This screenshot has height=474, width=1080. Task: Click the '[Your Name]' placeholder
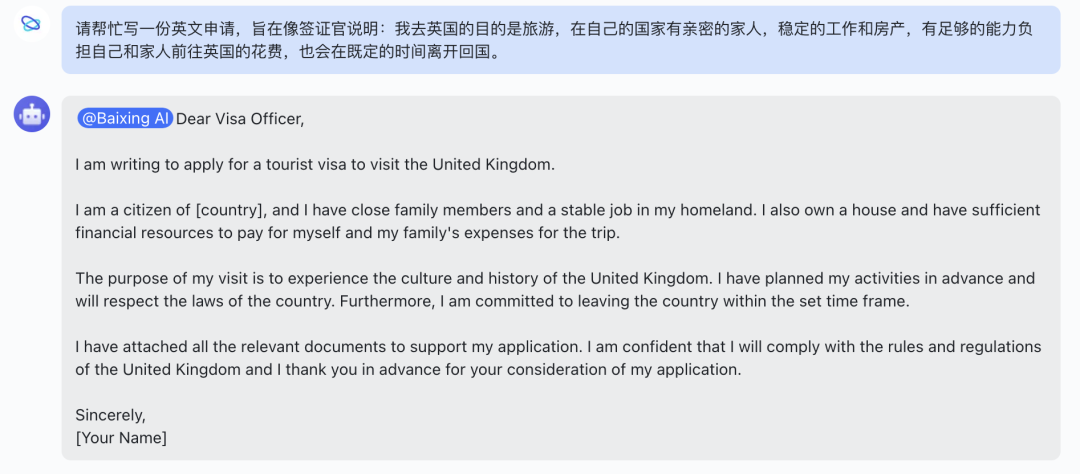click(x=121, y=437)
